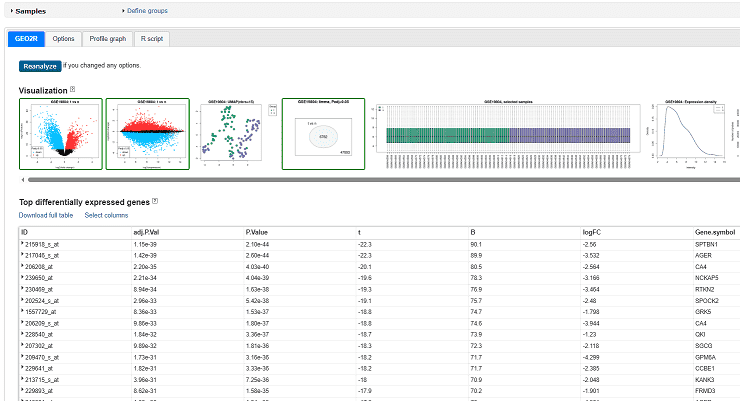Switch to the Profile graph tab

pyautogui.click(x=107, y=38)
